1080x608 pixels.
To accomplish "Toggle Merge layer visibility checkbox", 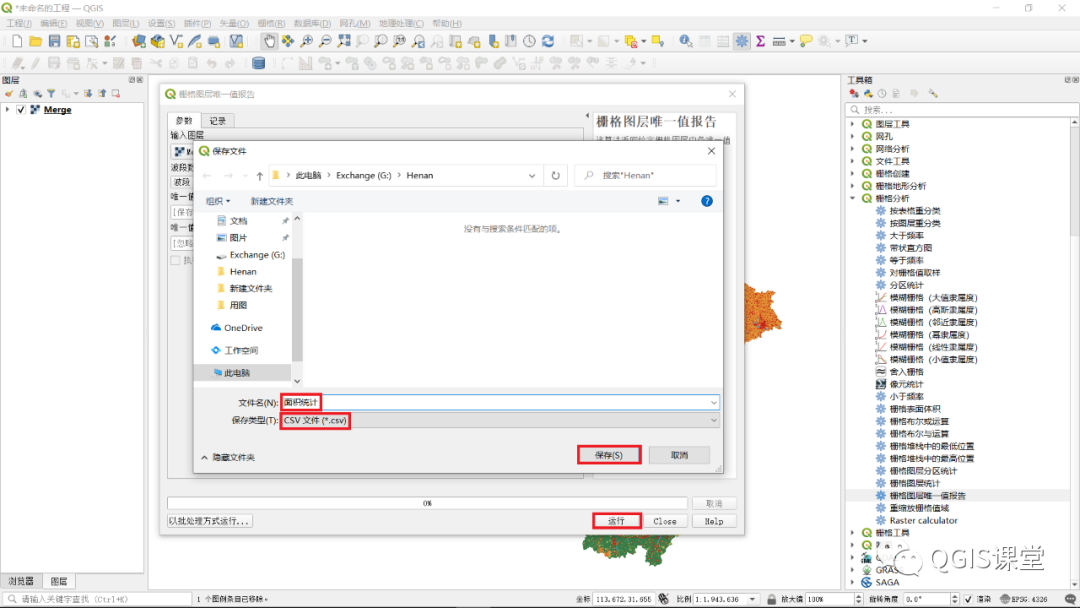I will pyautogui.click(x=21, y=109).
